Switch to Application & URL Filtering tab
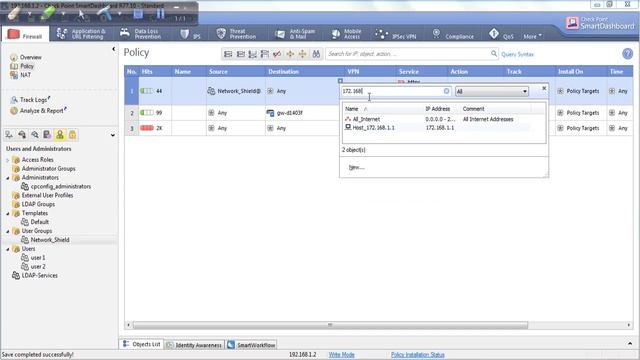The height and width of the screenshot is (360, 640). pos(81,34)
